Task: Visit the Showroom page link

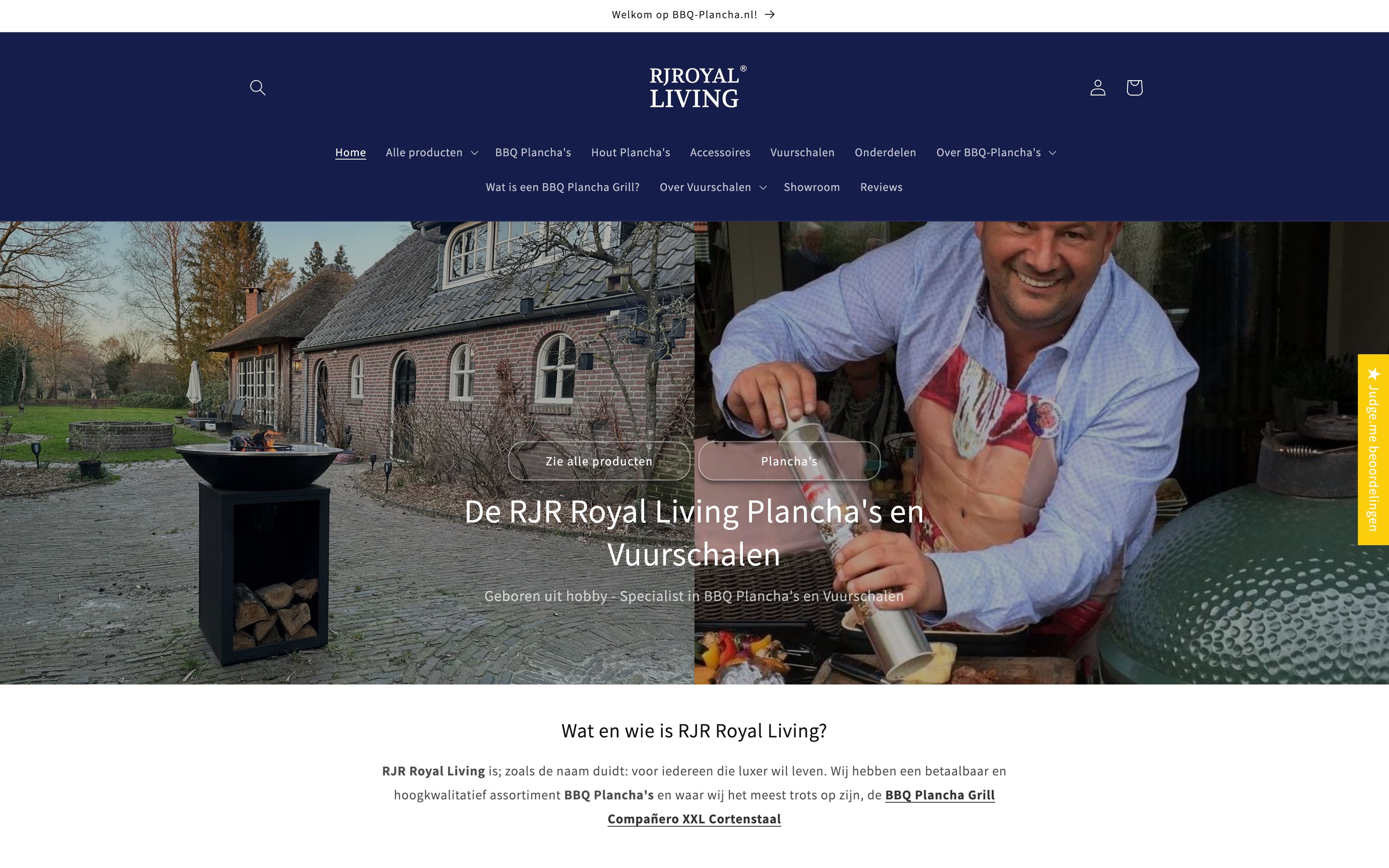Action: pos(811,187)
